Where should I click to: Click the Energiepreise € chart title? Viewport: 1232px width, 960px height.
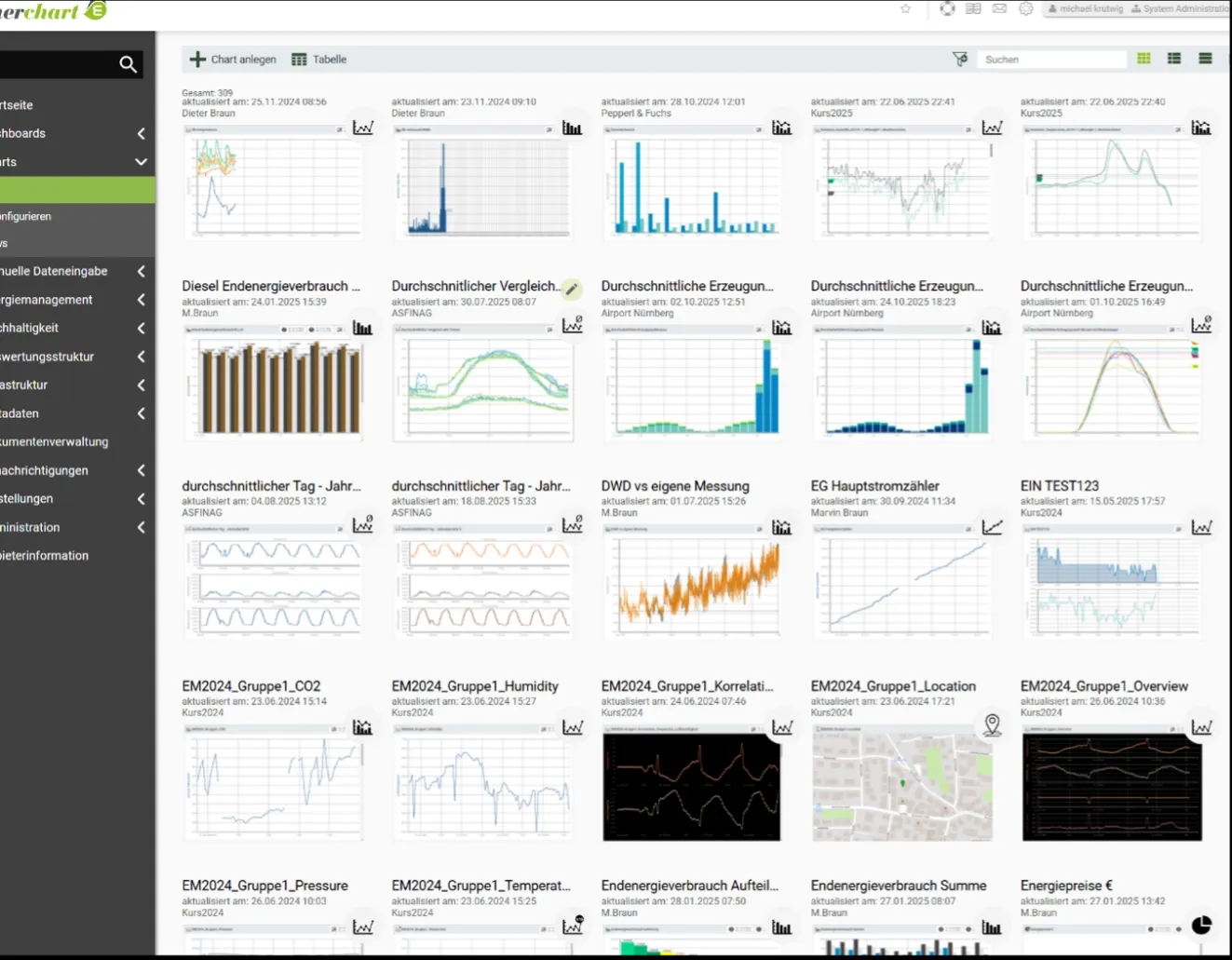[x=1066, y=886]
